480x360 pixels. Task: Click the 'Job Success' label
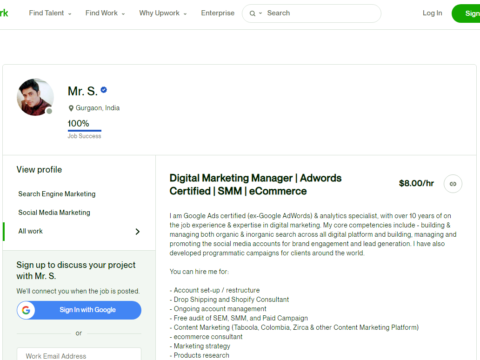click(84, 136)
